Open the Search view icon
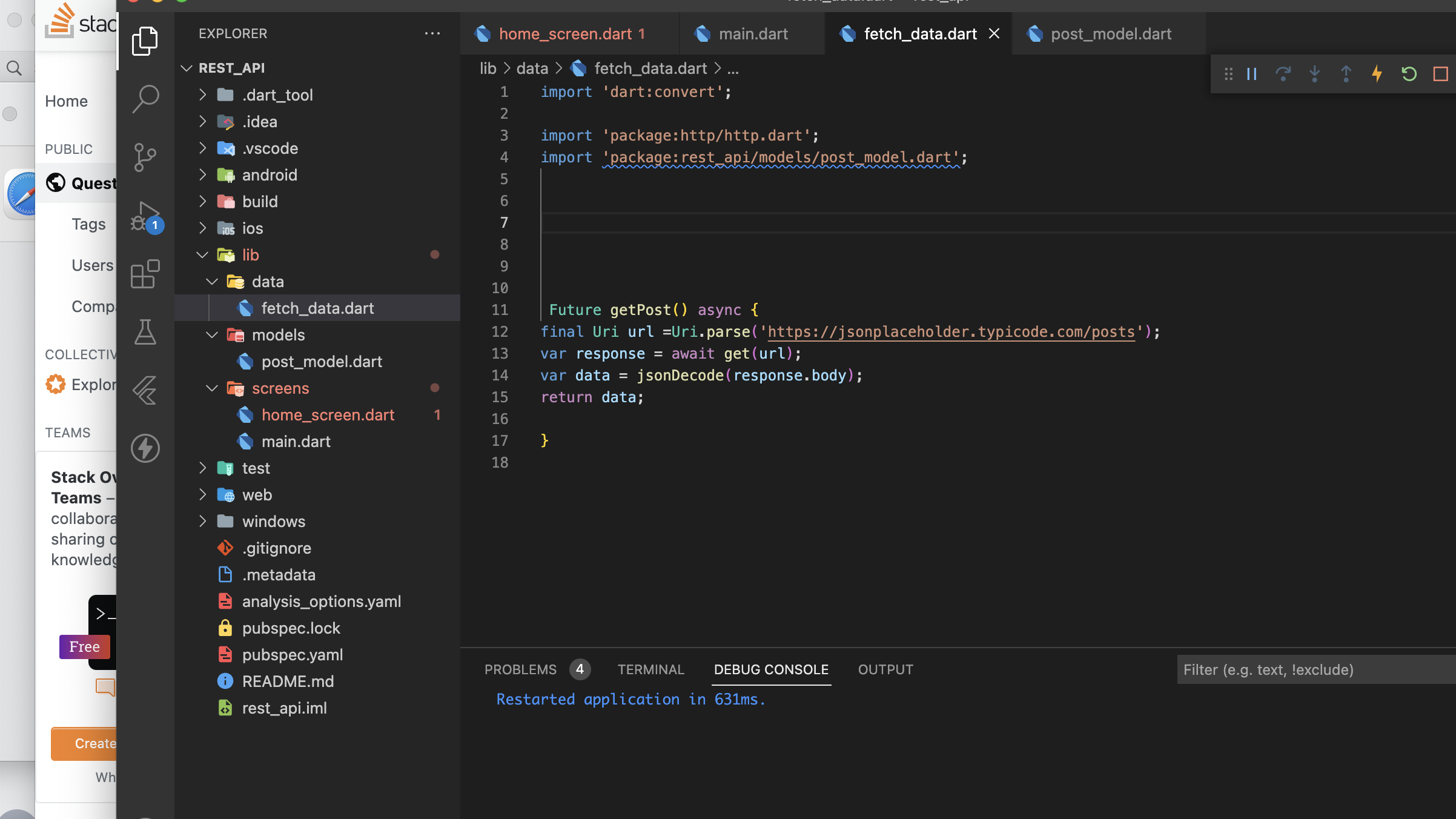The width and height of the screenshot is (1456, 819). (x=145, y=99)
